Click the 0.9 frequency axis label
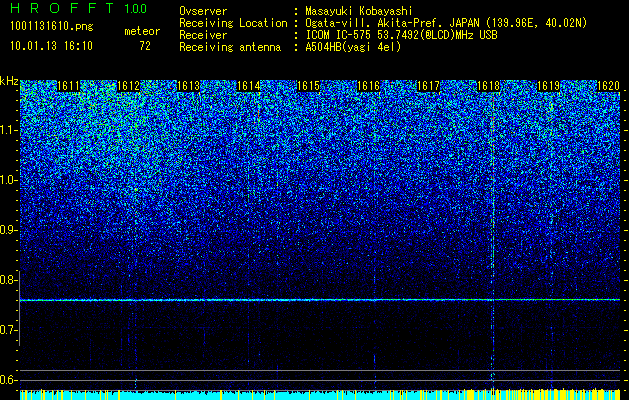This screenshot has width=629, height=400. pyautogui.click(x=8, y=230)
